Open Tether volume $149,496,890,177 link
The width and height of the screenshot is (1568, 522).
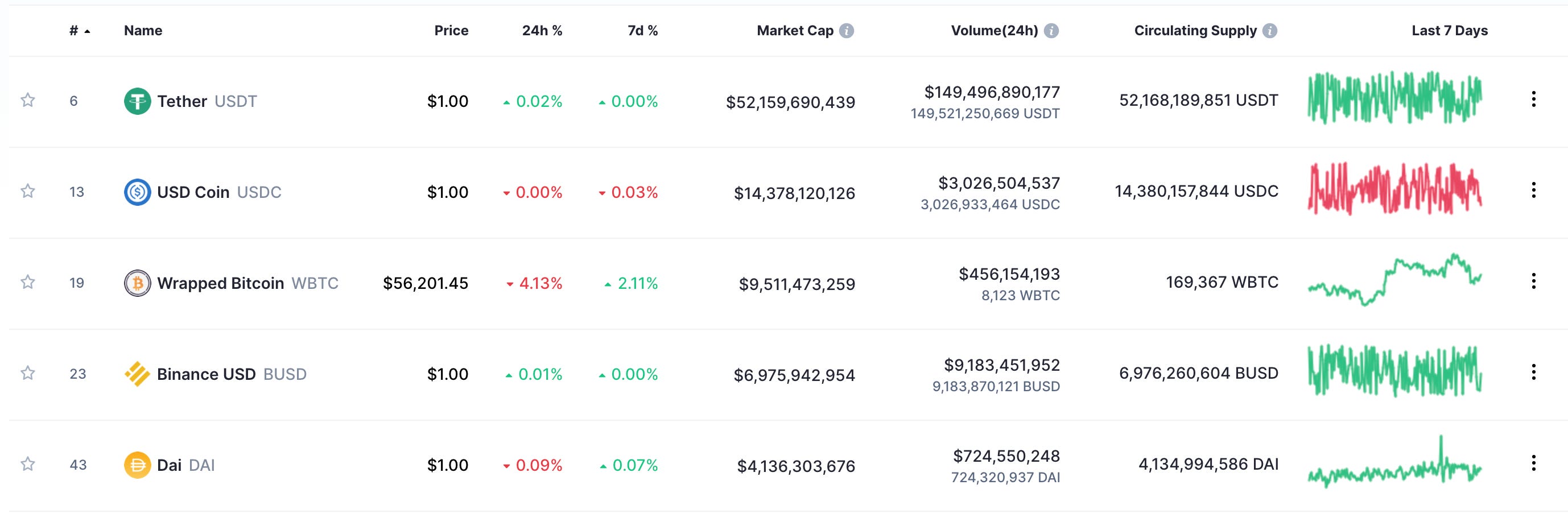[992, 92]
